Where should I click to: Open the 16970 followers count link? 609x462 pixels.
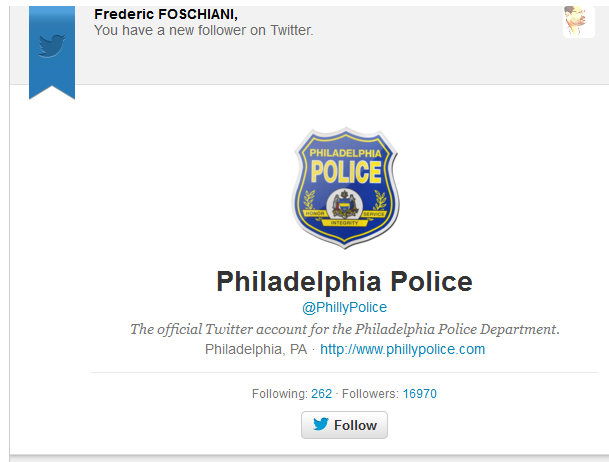pos(419,394)
